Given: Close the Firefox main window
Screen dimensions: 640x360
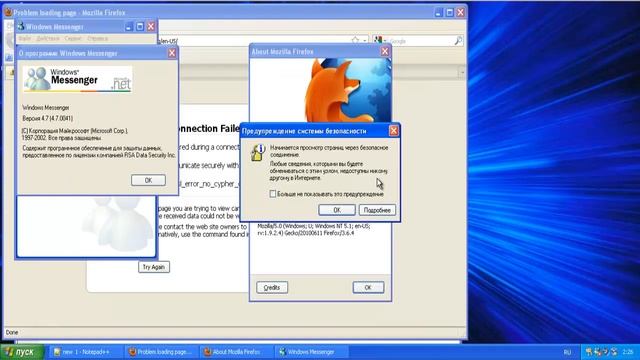Looking at the screenshot, I should click(x=460, y=13).
